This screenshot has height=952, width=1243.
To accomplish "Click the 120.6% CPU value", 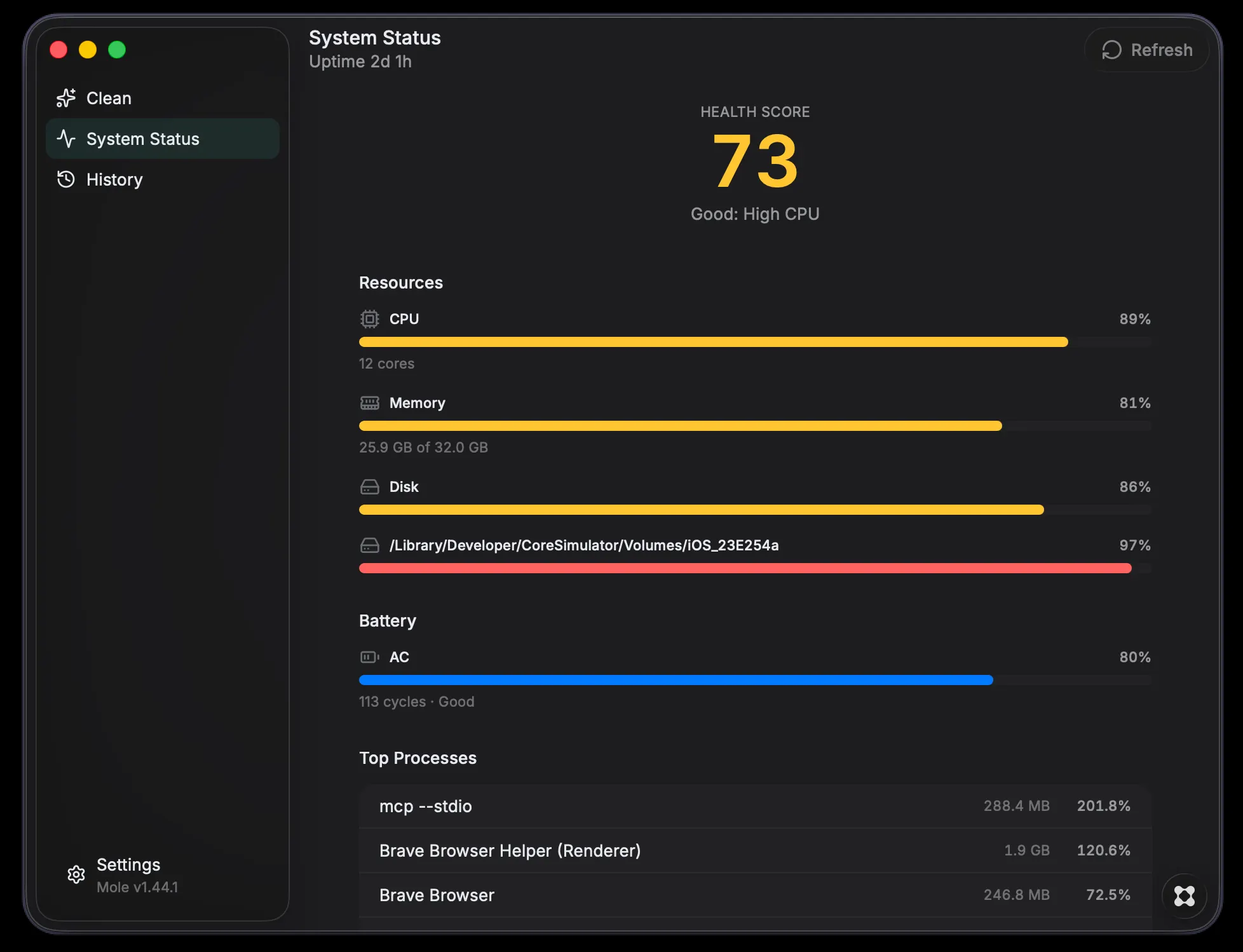I will tap(1104, 850).
